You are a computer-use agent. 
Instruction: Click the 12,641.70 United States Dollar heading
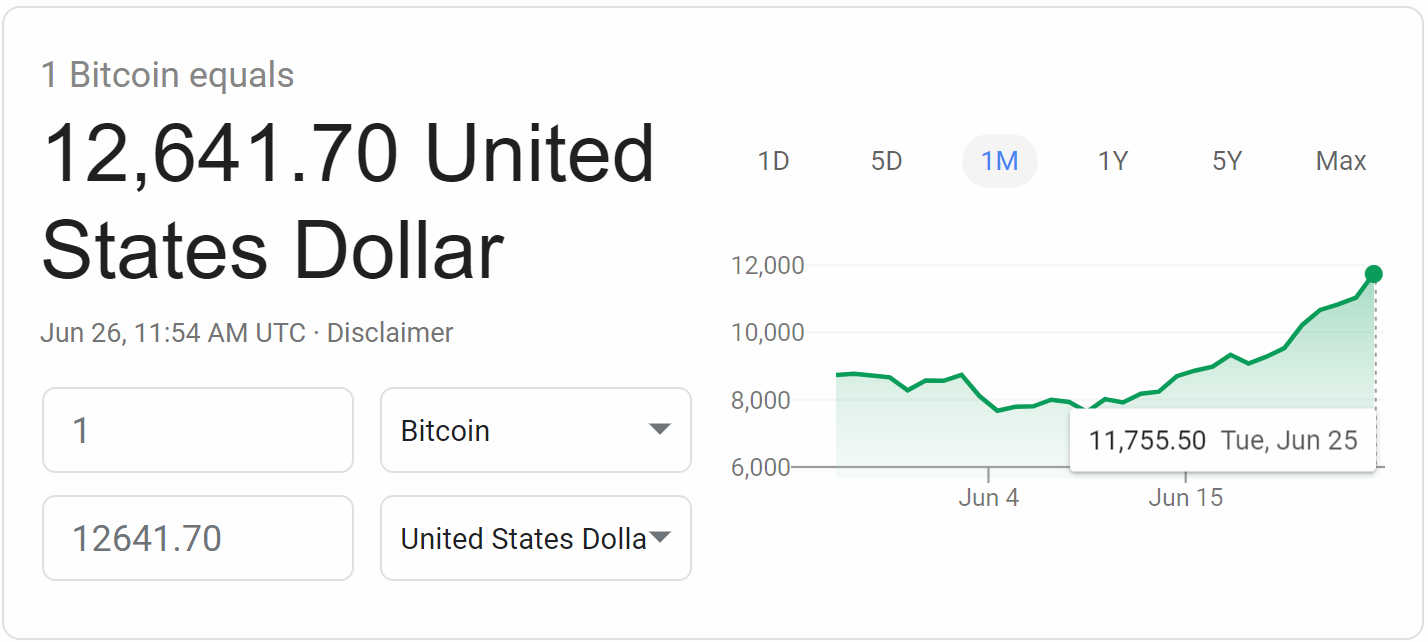[x=347, y=200]
